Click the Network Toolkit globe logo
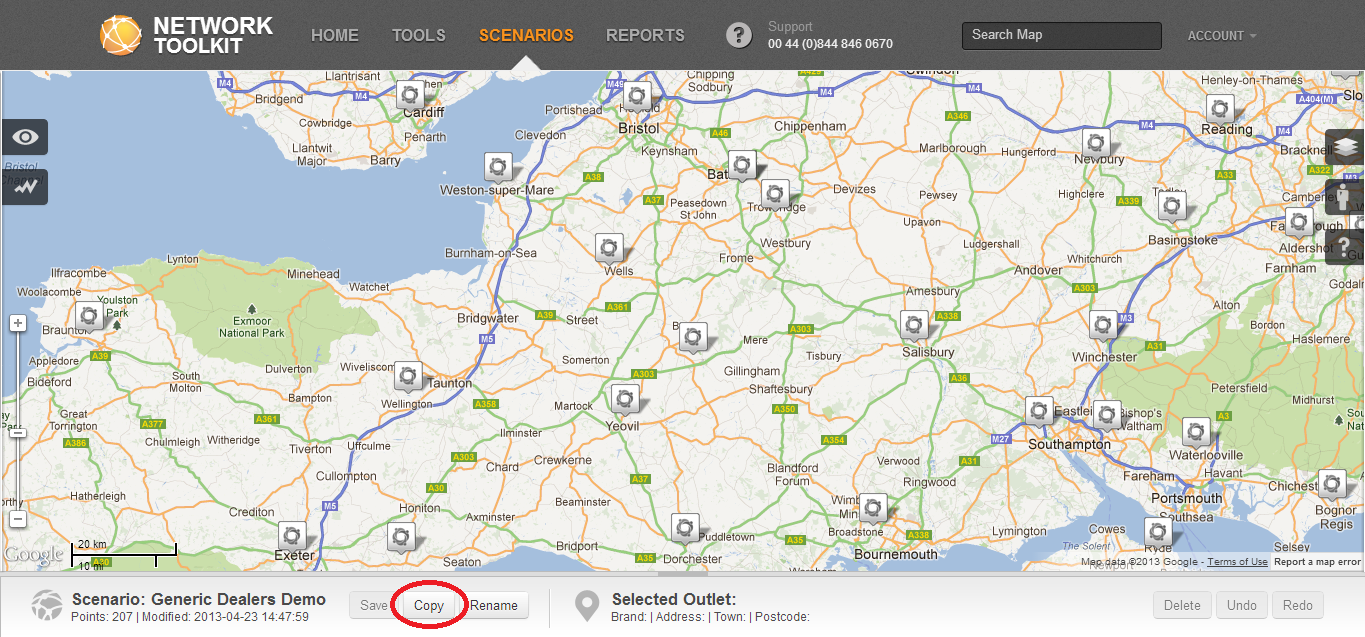 (121, 35)
